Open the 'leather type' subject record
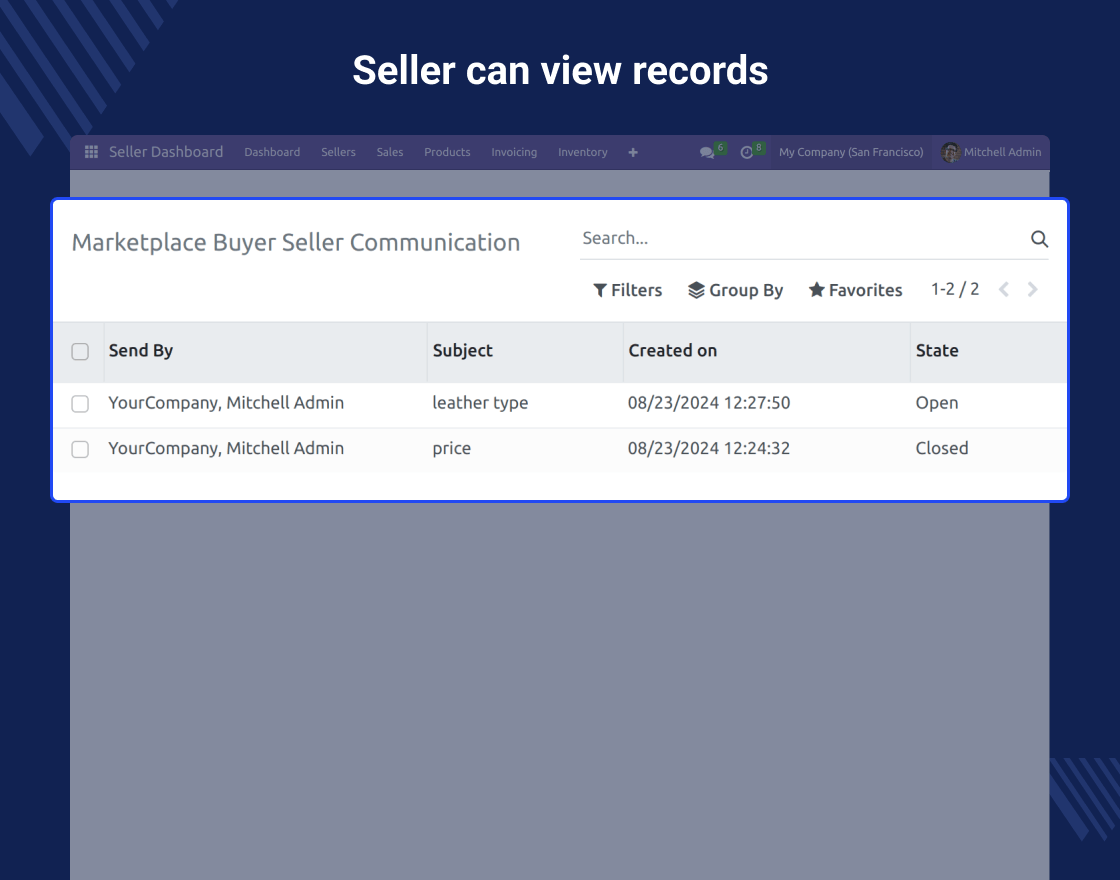Image resolution: width=1120 pixels, height=880 pixels. [x=480, y=403]
